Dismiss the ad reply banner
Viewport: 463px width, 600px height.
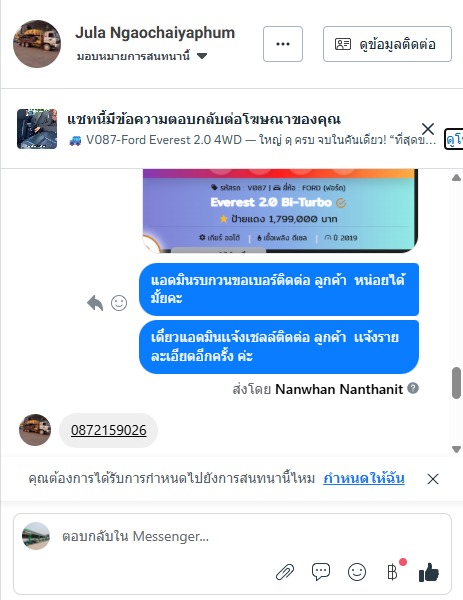coord(427,129)
